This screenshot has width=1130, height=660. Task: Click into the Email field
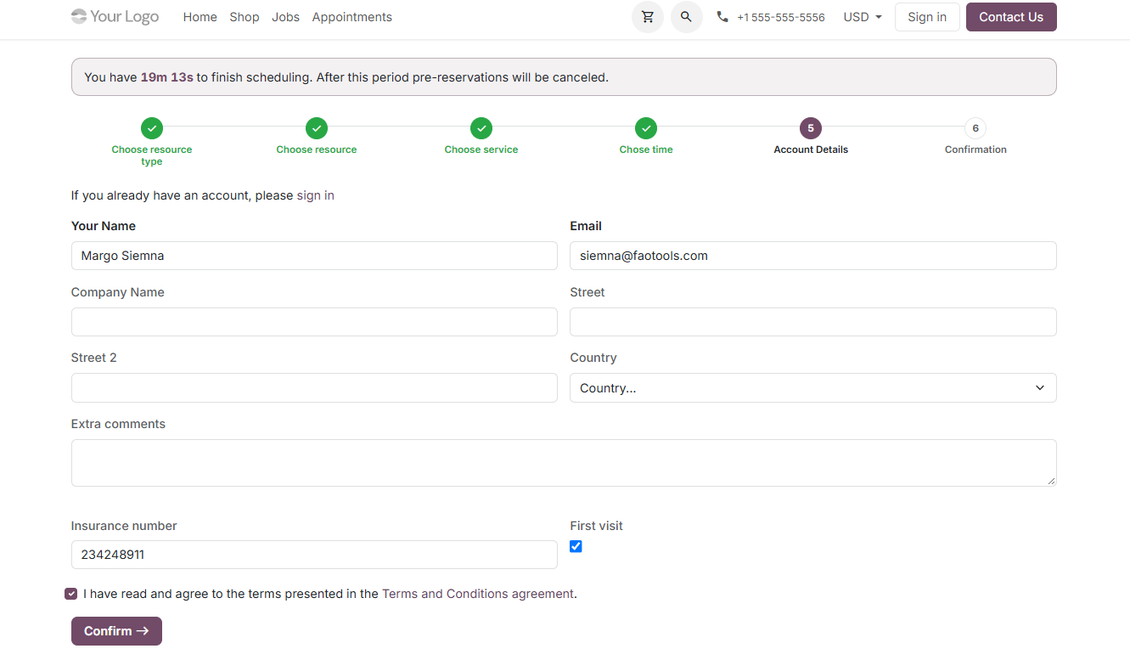point(813,256)
